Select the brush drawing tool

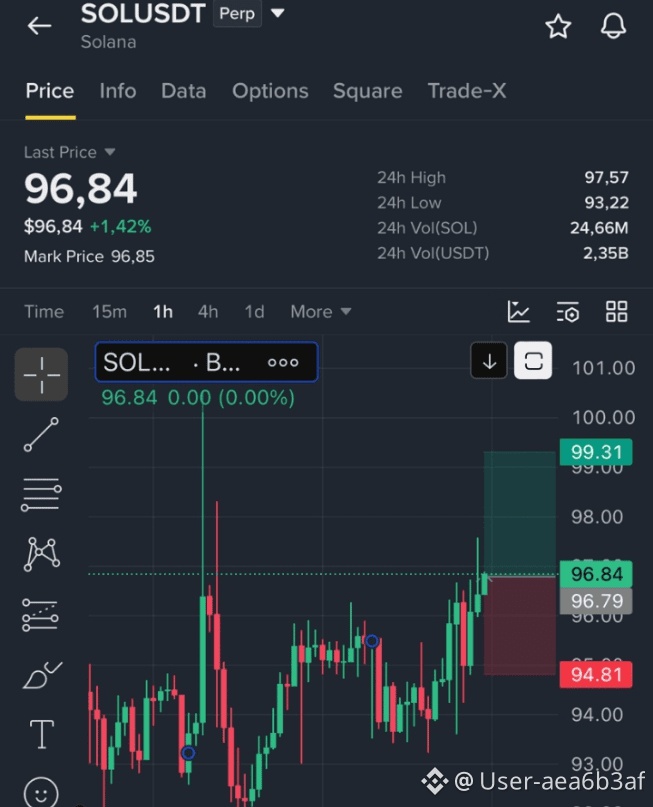[43, 675]
